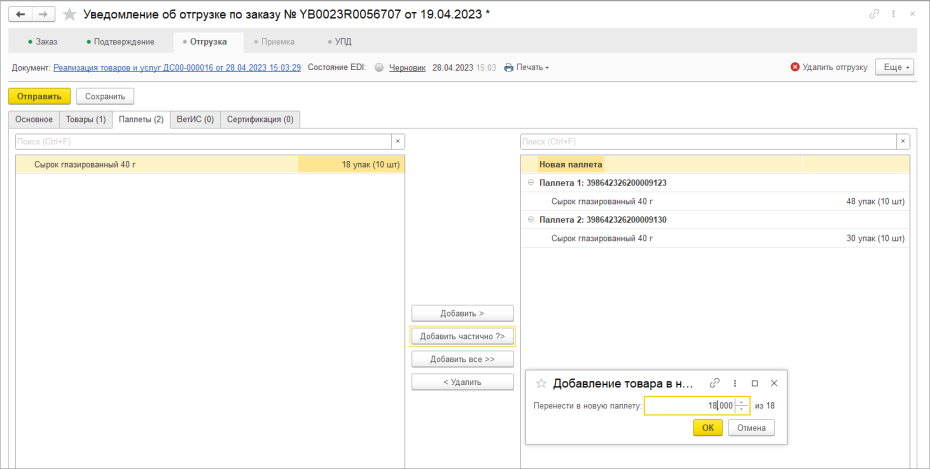Click the quantity field showing 18,000
The height and width of the screenshot is (469, 930).
690,406
